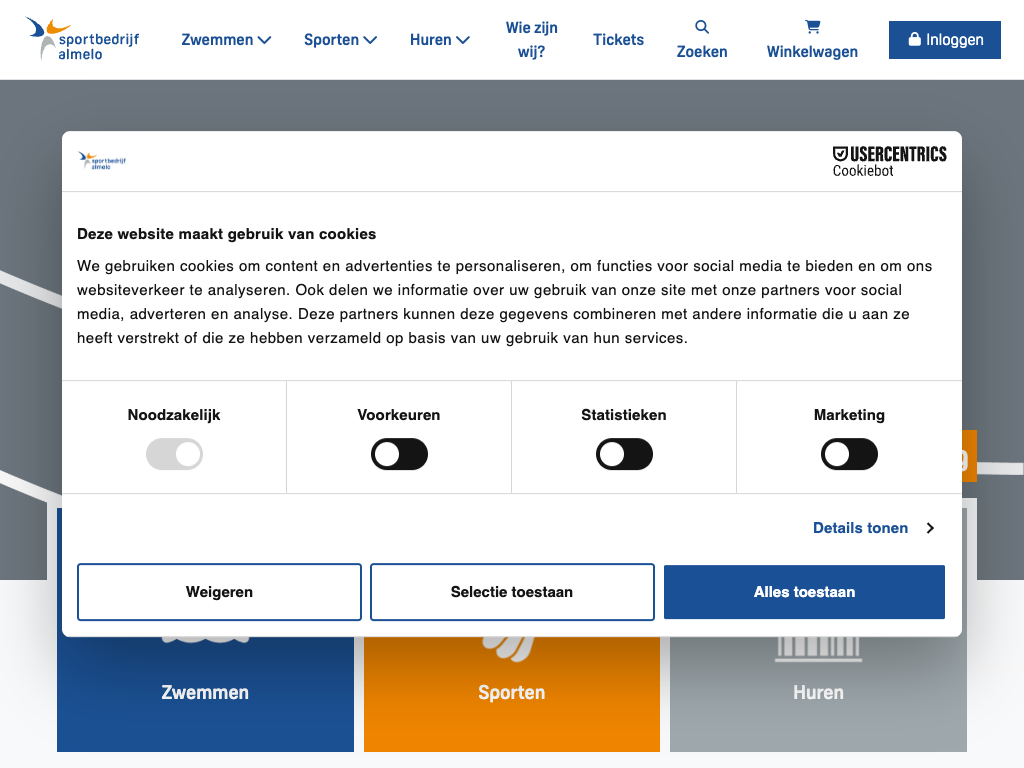The image size is (1024, 768).
Task: Click Selectie toestaan button
Action: 512,592
